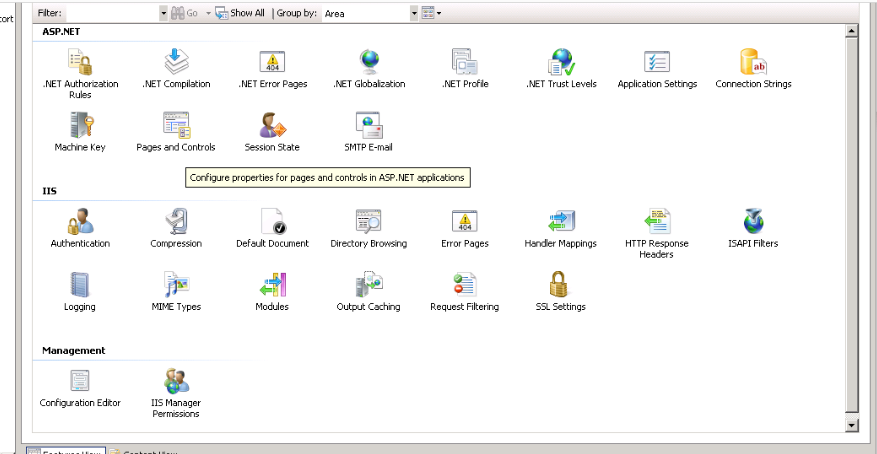Open Output Caching feature
Viewport: 877px width, 454px height.
click(x=369, y=291)
